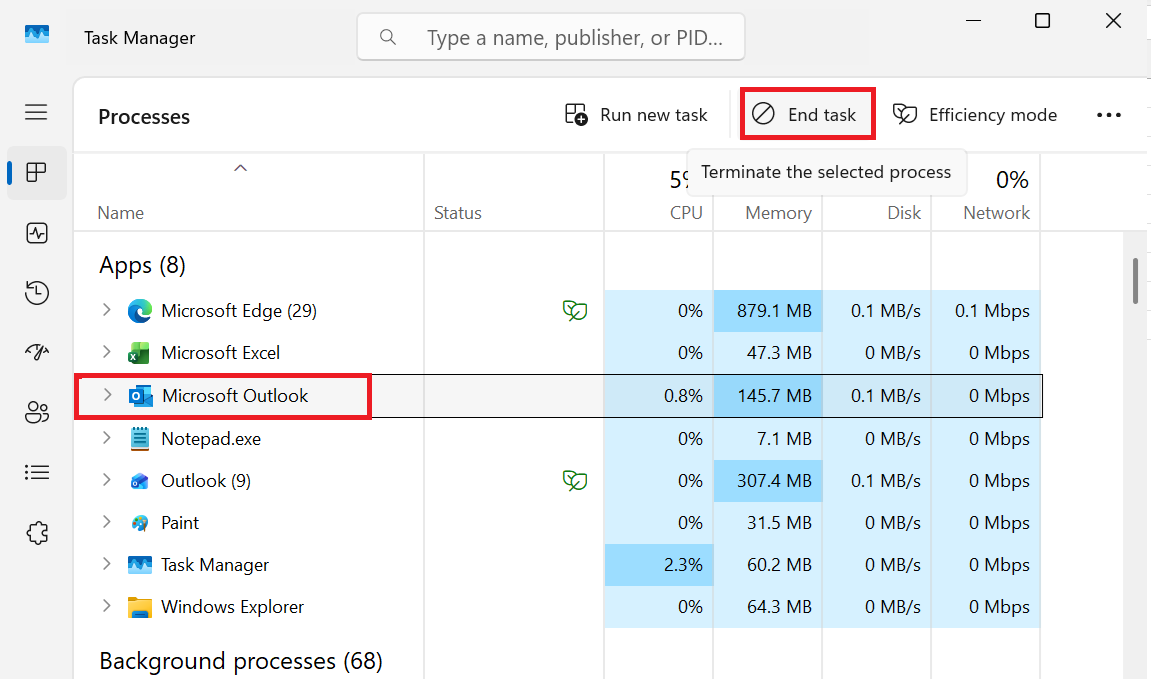The height and width of the screenshot is (679, 1151).
Task: Expand the Microsoft Outlook process group
Action: coord(107,395)
